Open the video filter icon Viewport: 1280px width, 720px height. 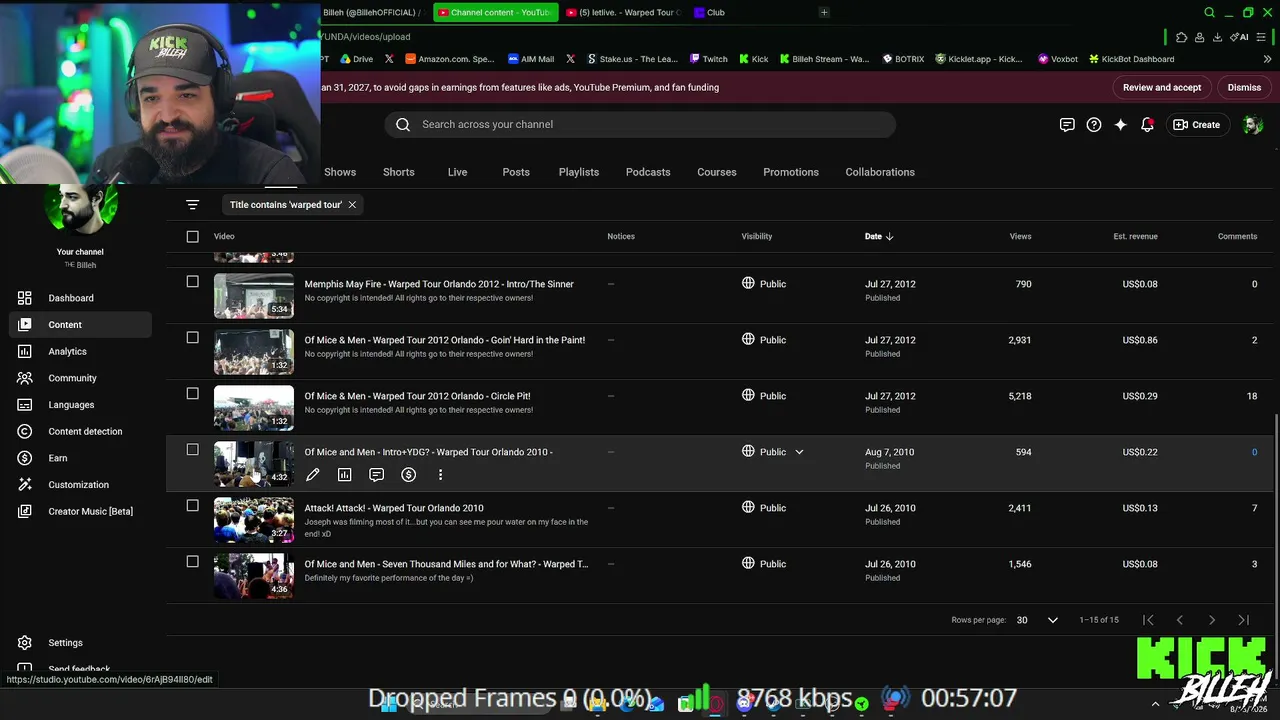pyautogui.click(x=193, y=205)
